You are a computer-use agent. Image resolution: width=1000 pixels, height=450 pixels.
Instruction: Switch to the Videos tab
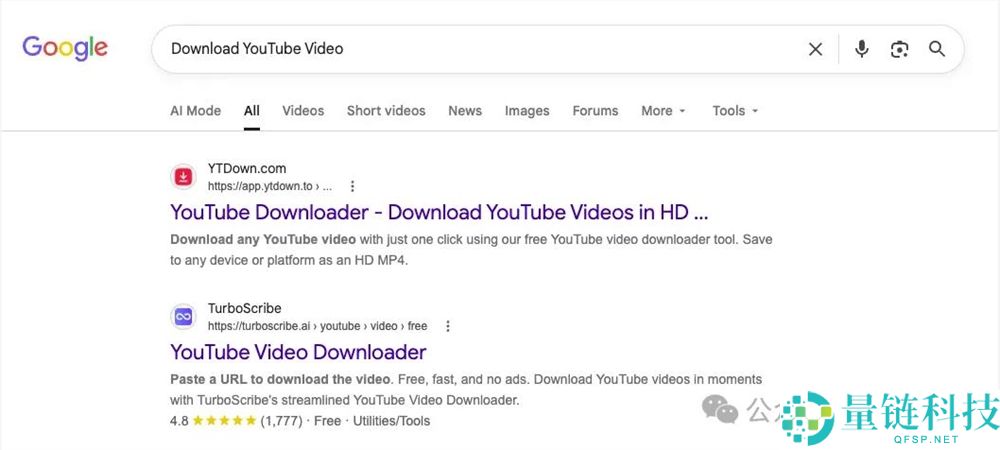click(x=303, y=110)
